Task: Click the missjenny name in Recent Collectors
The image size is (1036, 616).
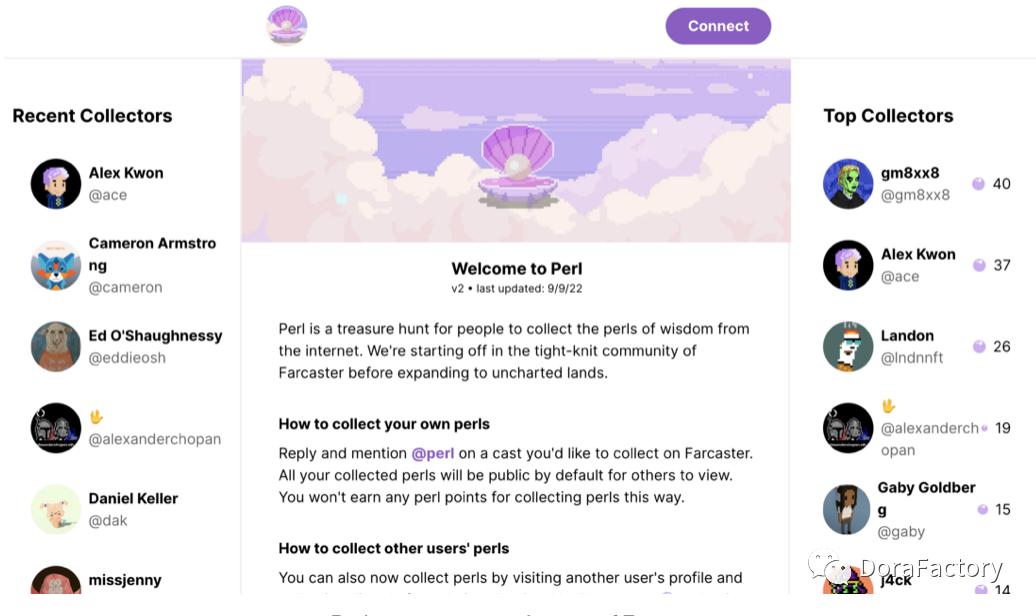Action: tap(124, 580)
